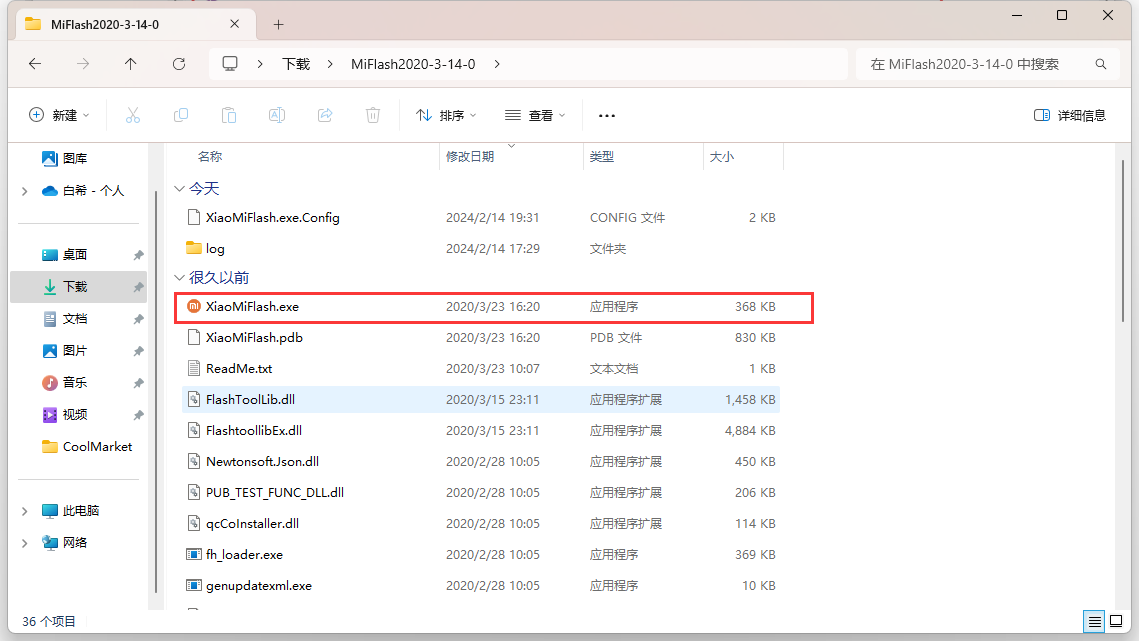Select the XiaoMiFlash.exe.Config file name
Image resolution: width=1139 pixels, height=641 pixels.
(x=272, y=217)
